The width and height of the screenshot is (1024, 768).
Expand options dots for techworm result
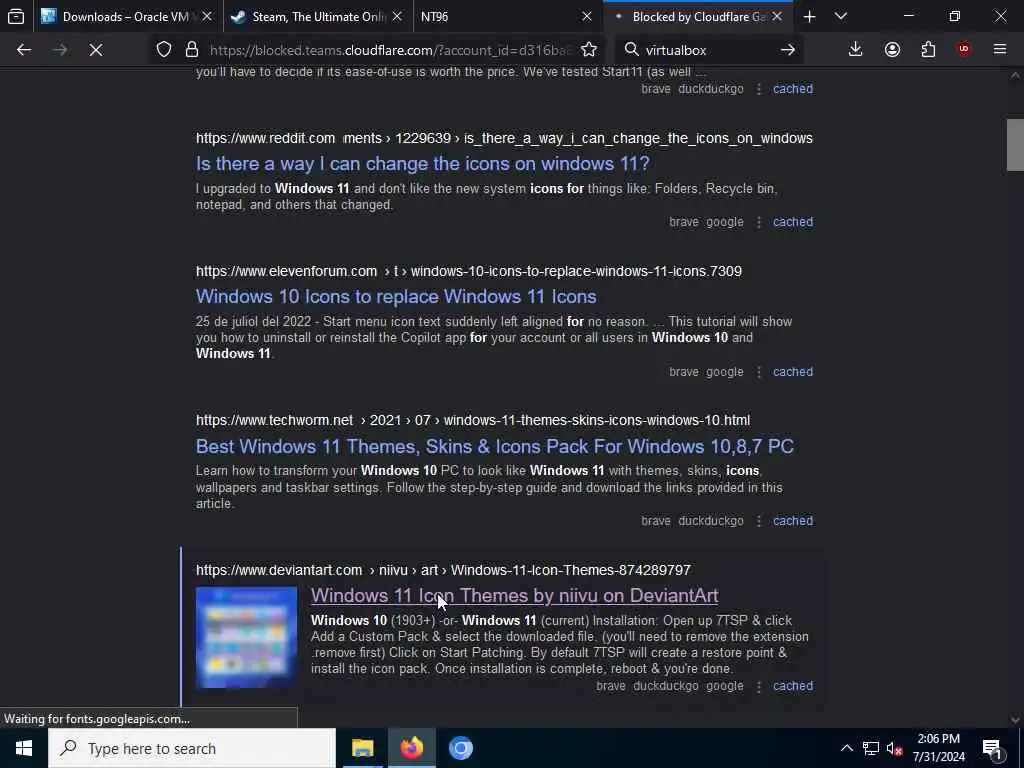[x=759, y=520]
